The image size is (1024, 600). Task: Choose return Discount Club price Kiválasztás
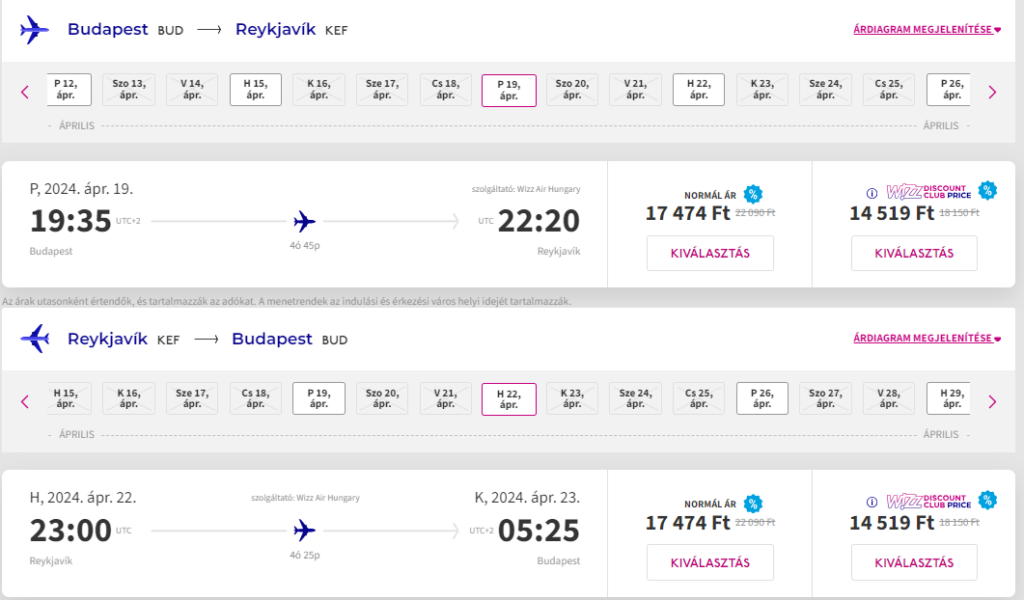pyautogui.click(x=914, y=562)
